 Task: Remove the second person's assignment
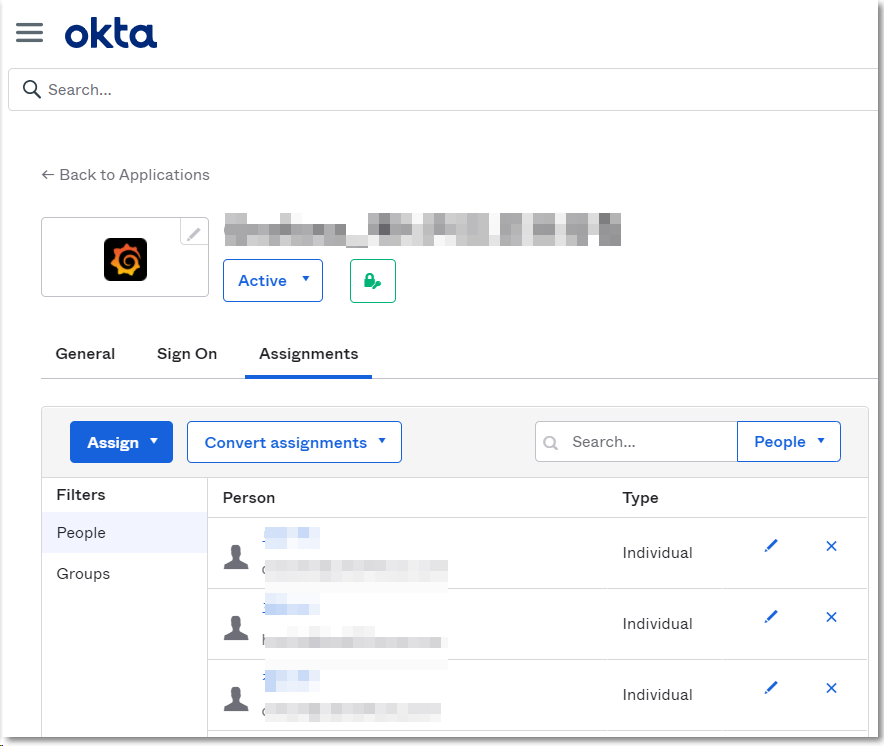[x=831, y=617]
